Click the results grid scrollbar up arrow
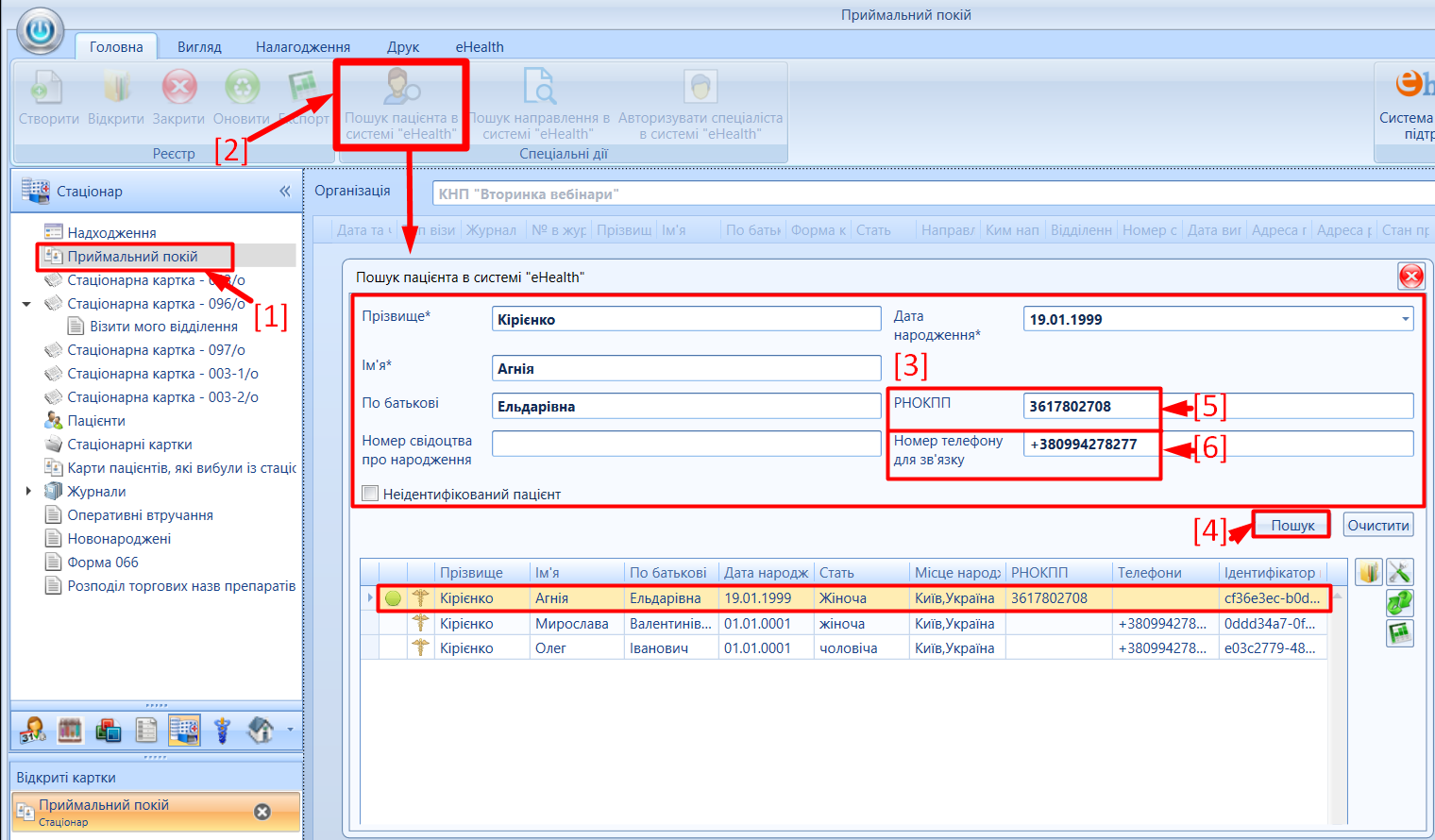1435x840 pixels. pos(1338,595)
